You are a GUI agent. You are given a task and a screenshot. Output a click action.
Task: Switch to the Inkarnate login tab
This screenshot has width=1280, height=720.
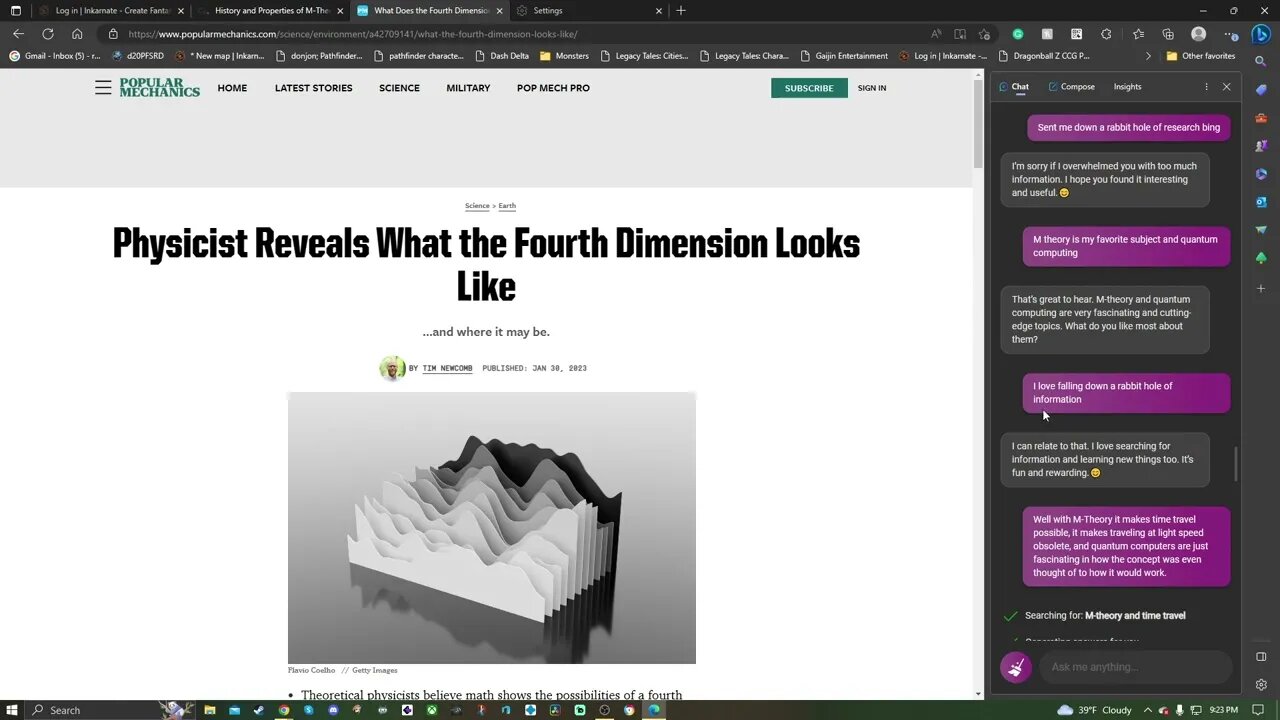click(110, 11)
